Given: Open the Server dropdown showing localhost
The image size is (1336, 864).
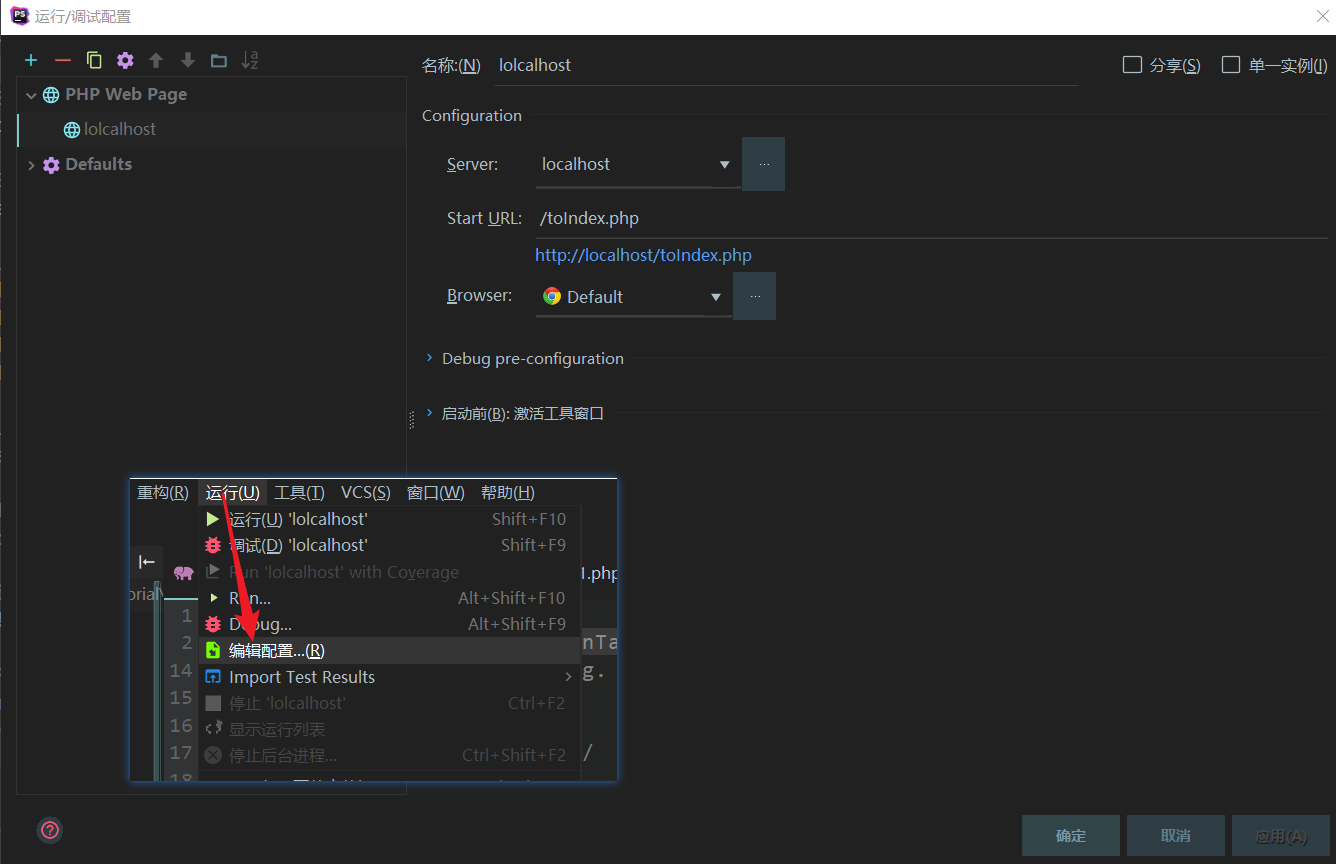Looking at the screenshot, I should 638,164.
